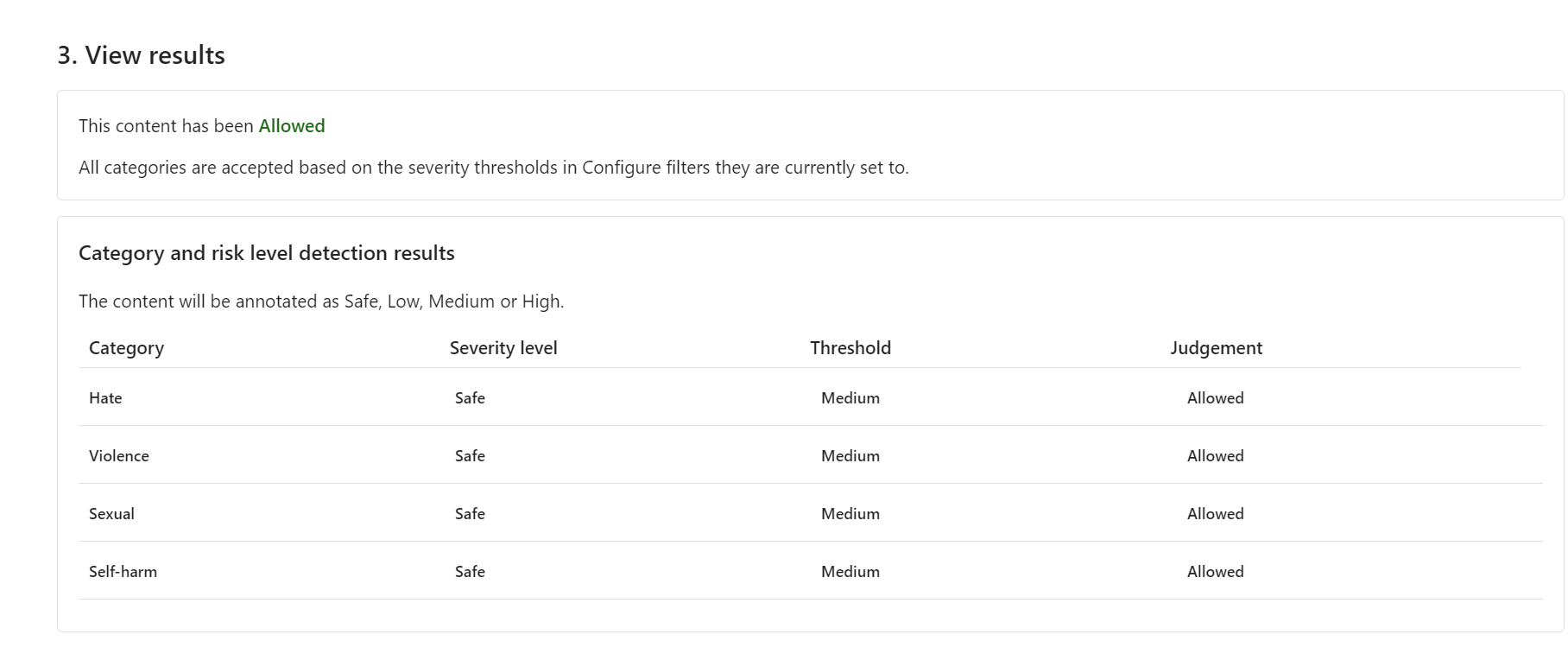1568x660 pixels.
Task: Select the Category column header
Action: 126,348
